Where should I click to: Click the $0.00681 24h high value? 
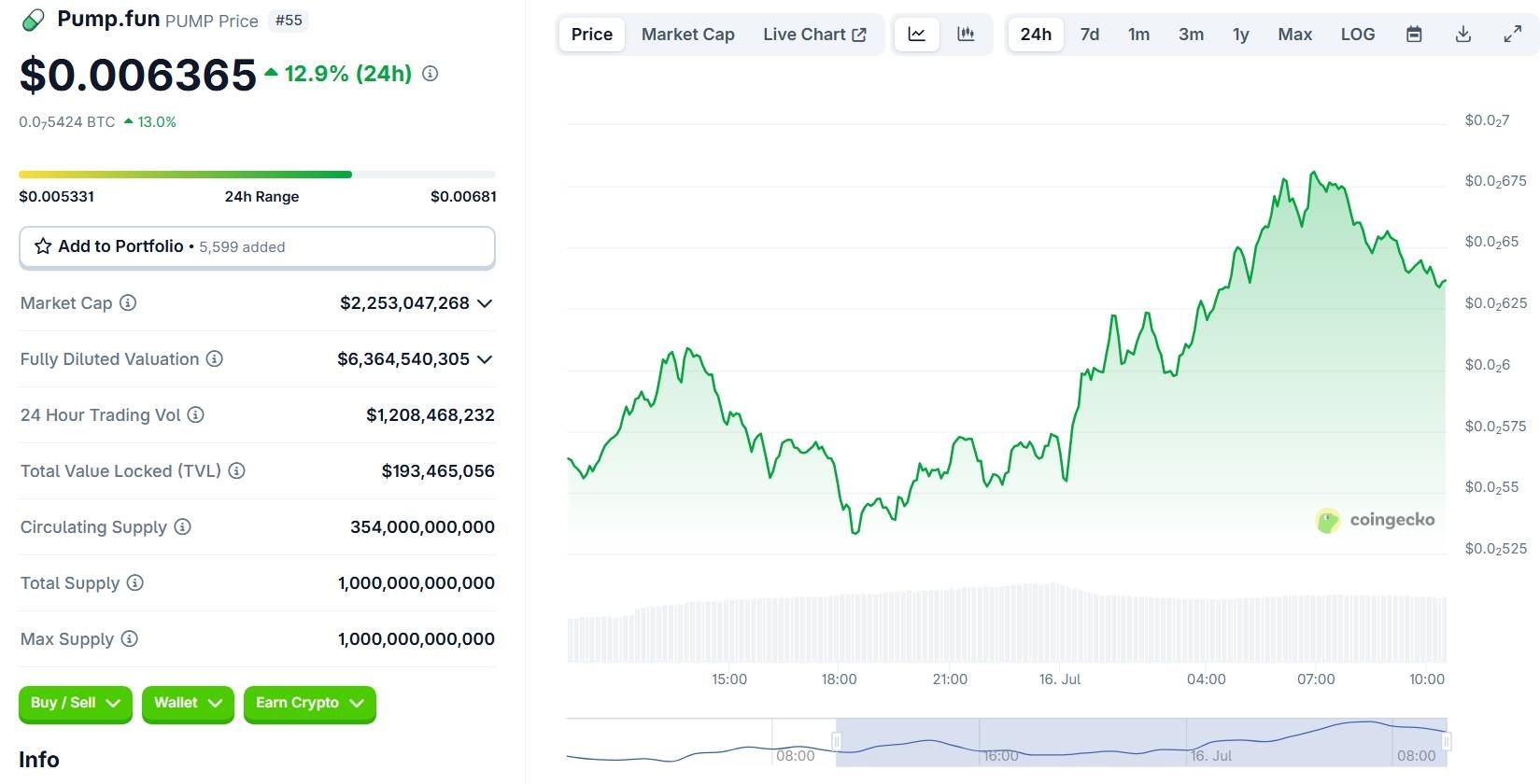[x=463, y=197]
